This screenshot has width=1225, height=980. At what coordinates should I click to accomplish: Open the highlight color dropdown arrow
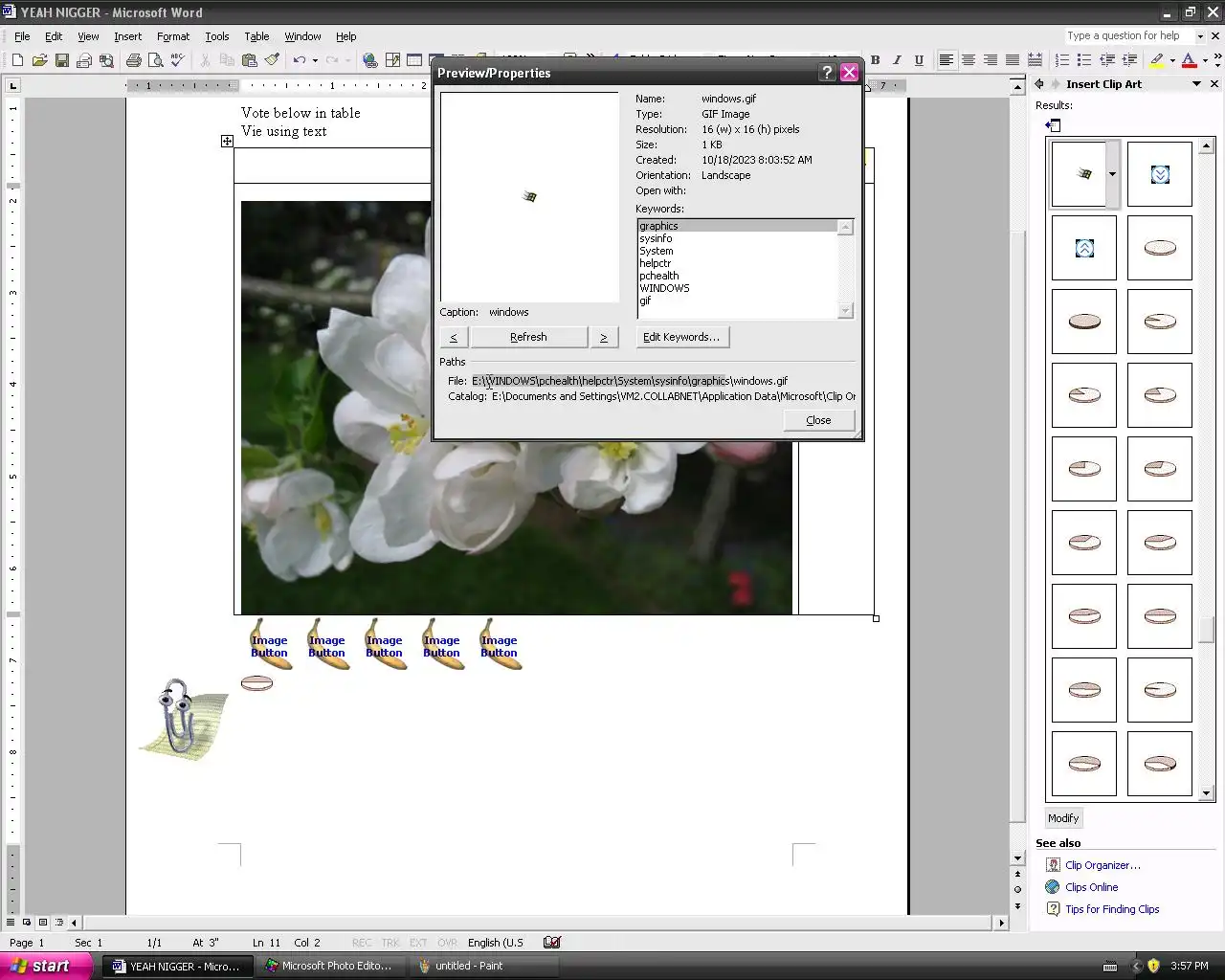click(x=1172, y=60)
